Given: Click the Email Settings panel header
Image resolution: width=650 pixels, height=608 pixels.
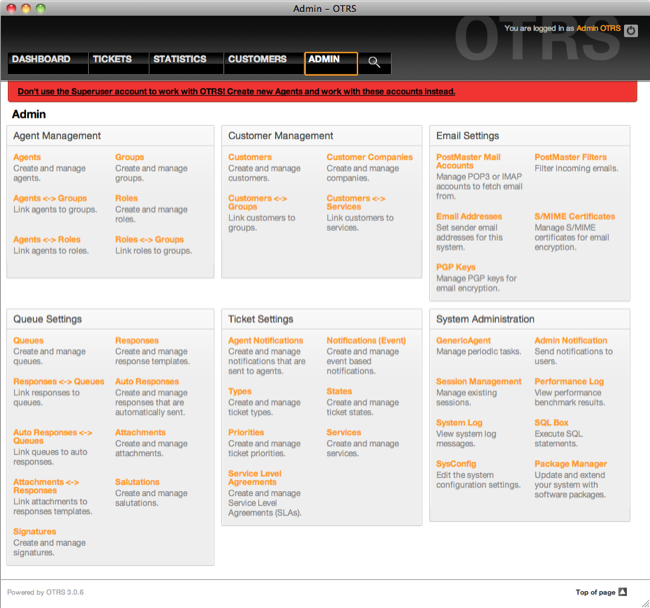Looking at the screenshot, I should (529, 136).
